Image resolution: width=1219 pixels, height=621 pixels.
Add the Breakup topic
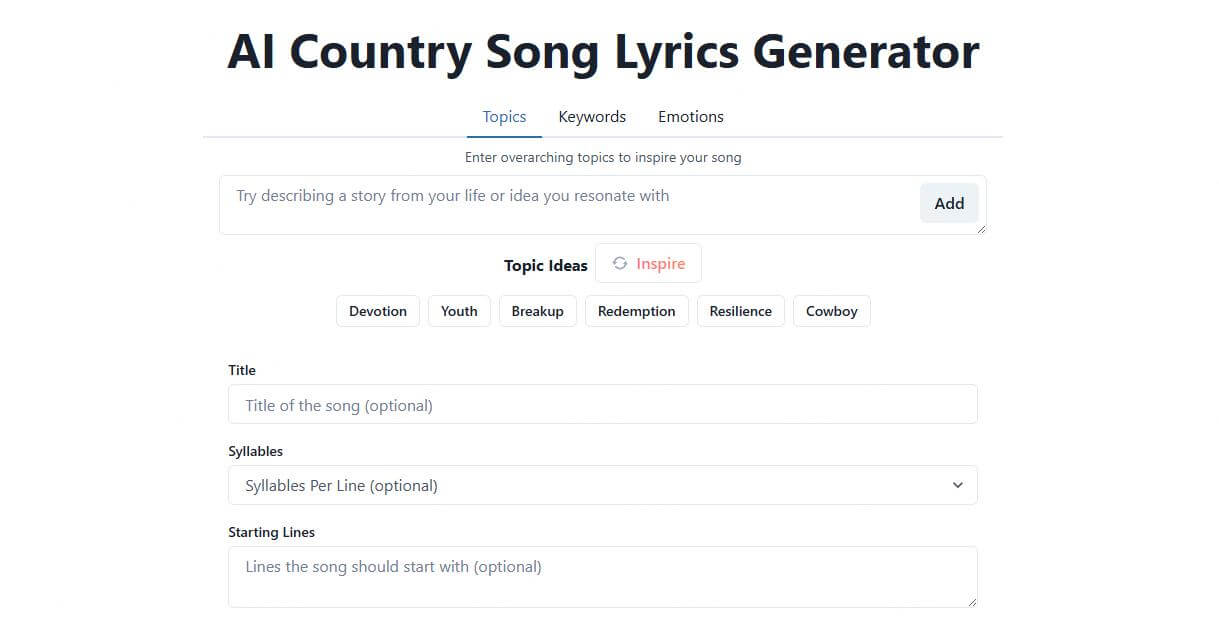click(x=537, y=311)
